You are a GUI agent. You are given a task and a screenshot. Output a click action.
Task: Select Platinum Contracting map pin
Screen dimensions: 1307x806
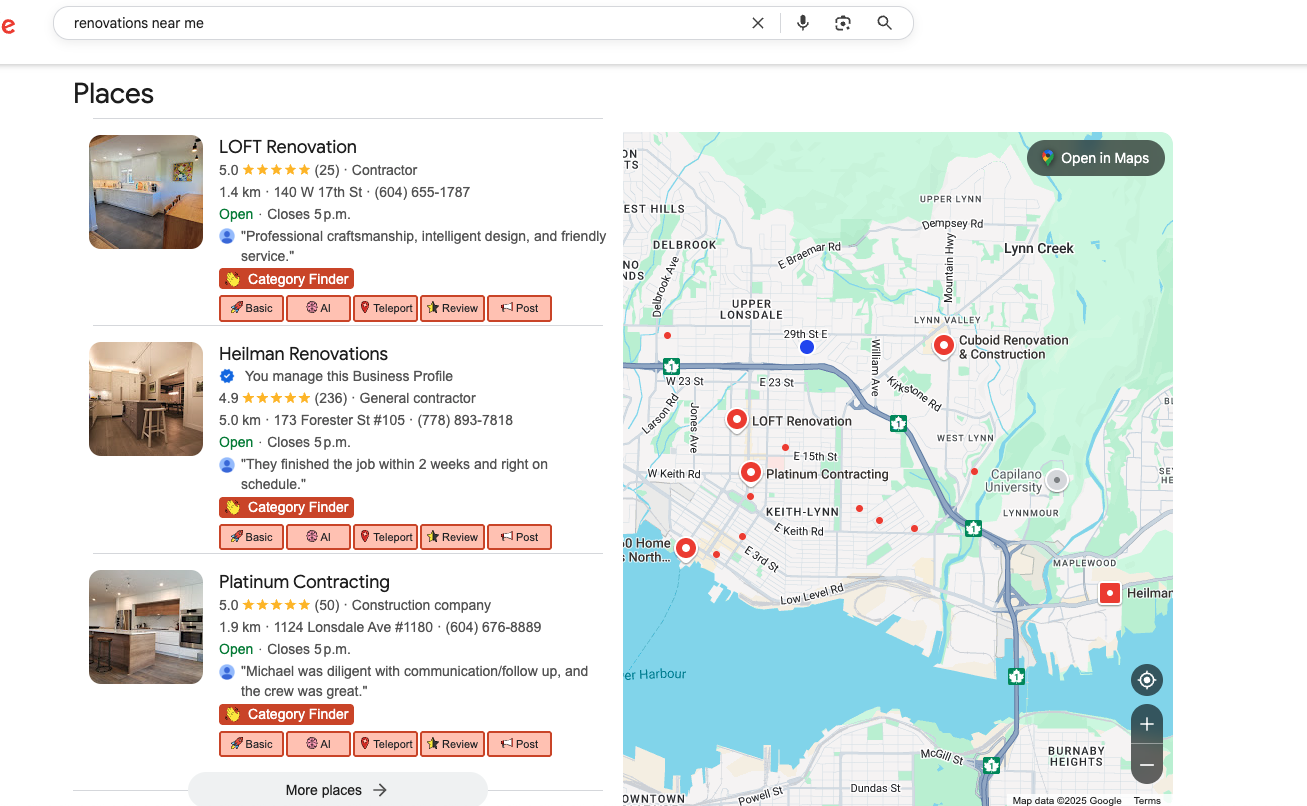click(751, 472)
